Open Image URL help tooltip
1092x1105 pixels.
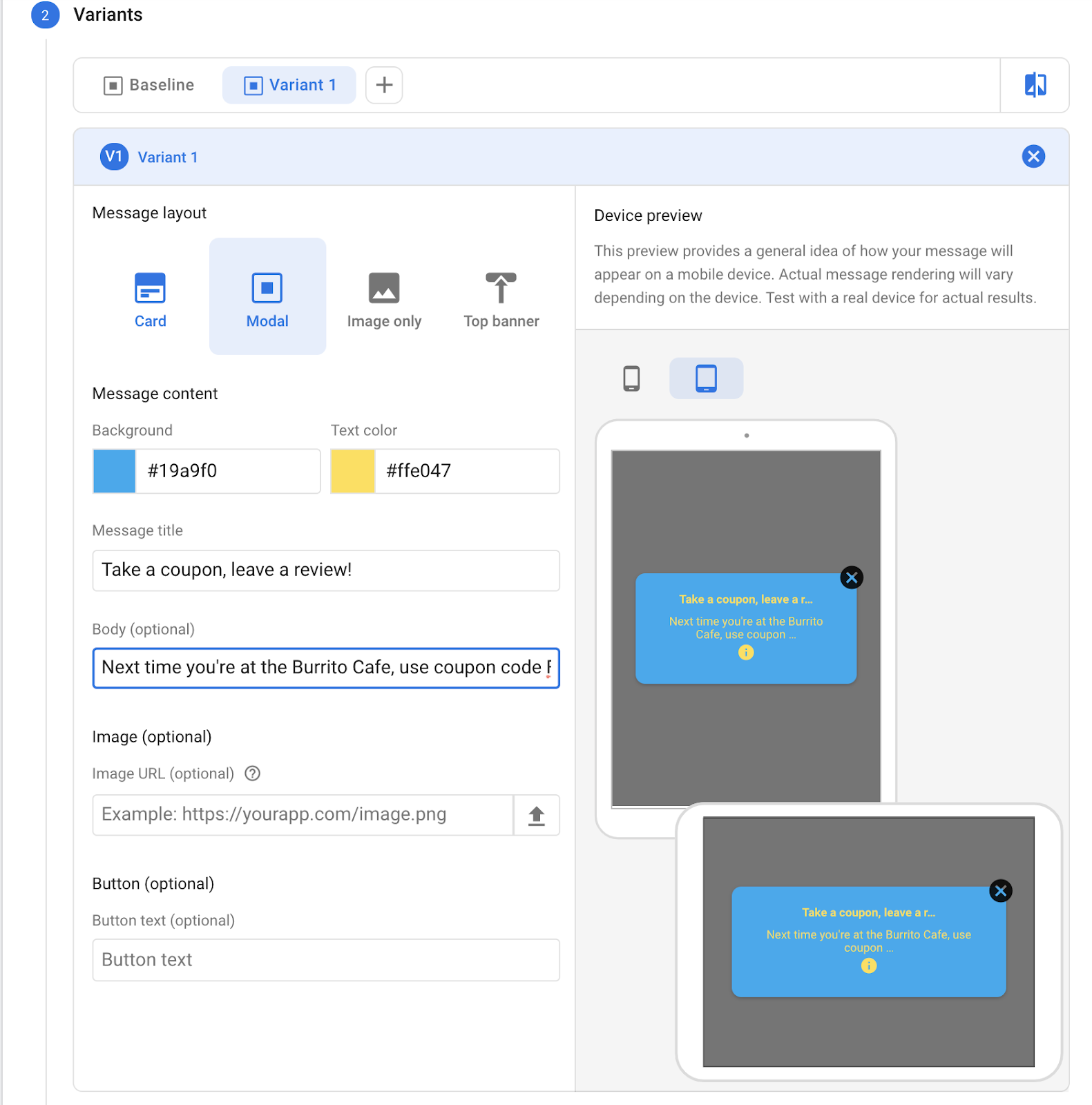253,773
